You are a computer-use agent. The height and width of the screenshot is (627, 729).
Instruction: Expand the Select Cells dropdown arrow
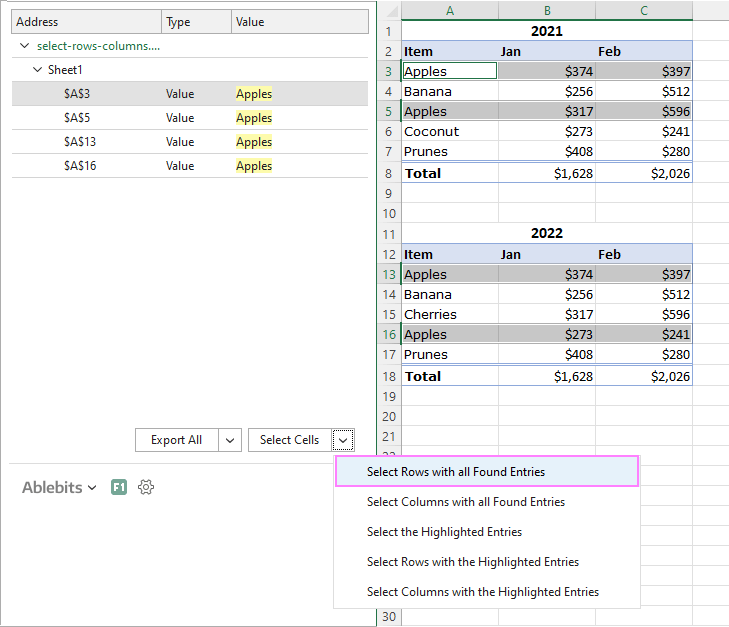(343, 440)
